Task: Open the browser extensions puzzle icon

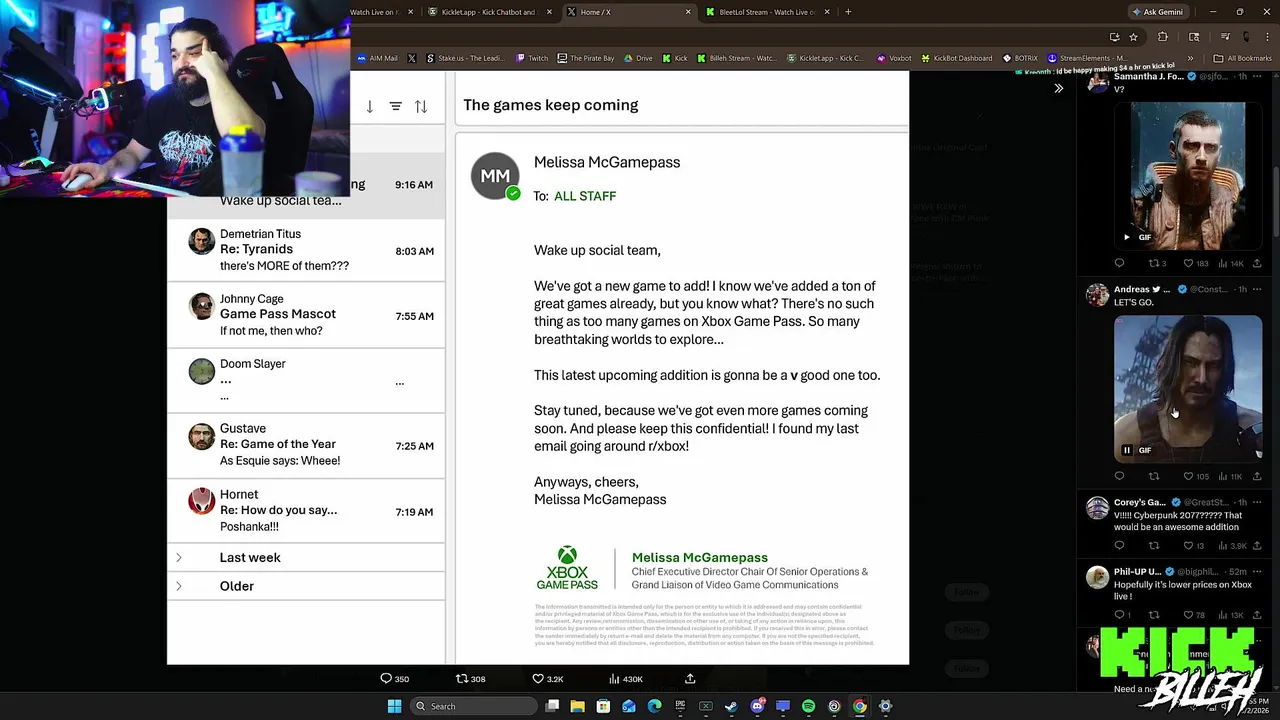Action: [x=1162, y=37]
